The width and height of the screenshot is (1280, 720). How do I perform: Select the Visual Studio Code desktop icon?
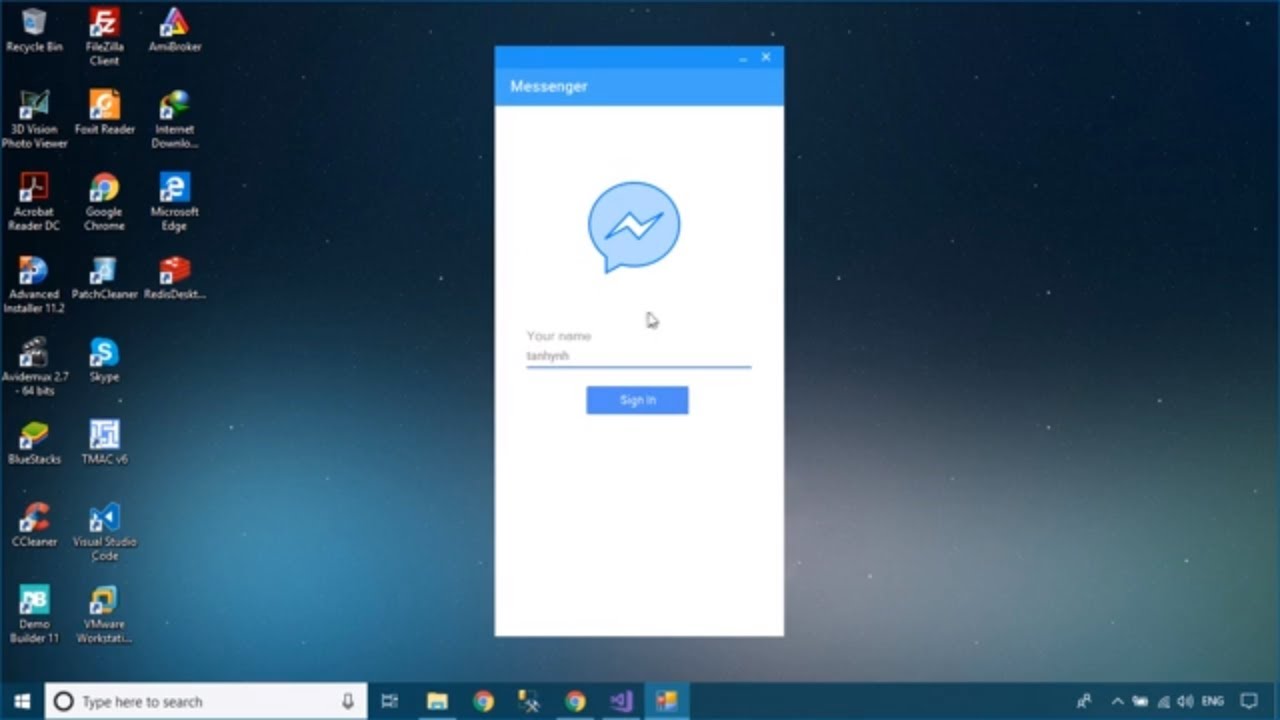[104, 532]
